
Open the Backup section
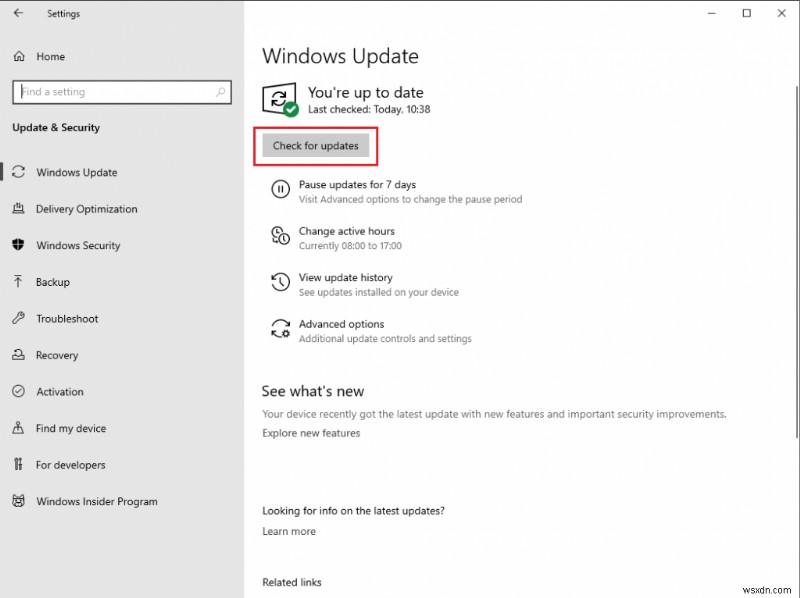53,282
